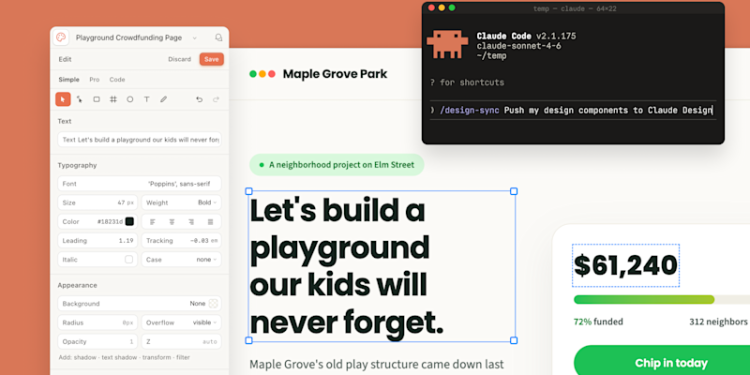
Task: Select the pointer selection tool
Action: [63, 99]
